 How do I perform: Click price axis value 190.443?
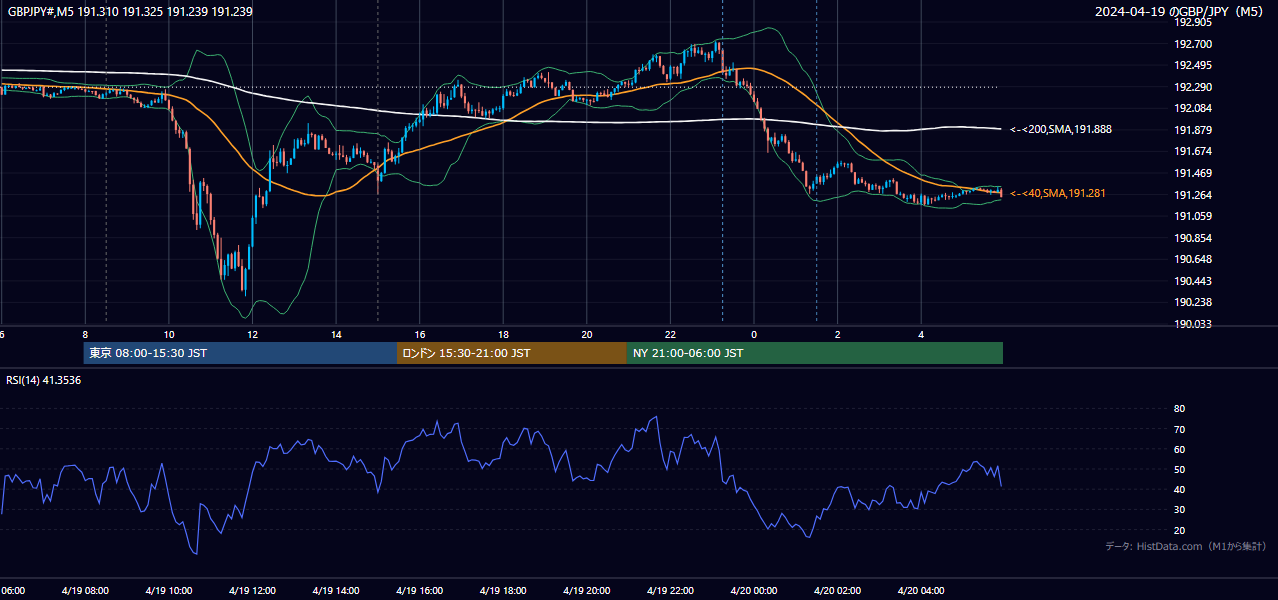point(1193,281)
